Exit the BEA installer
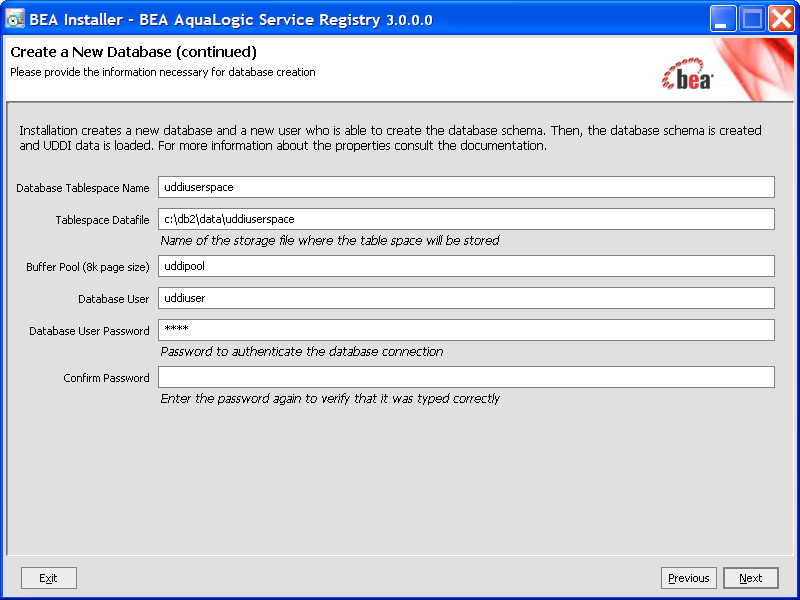 coord(49,578)
